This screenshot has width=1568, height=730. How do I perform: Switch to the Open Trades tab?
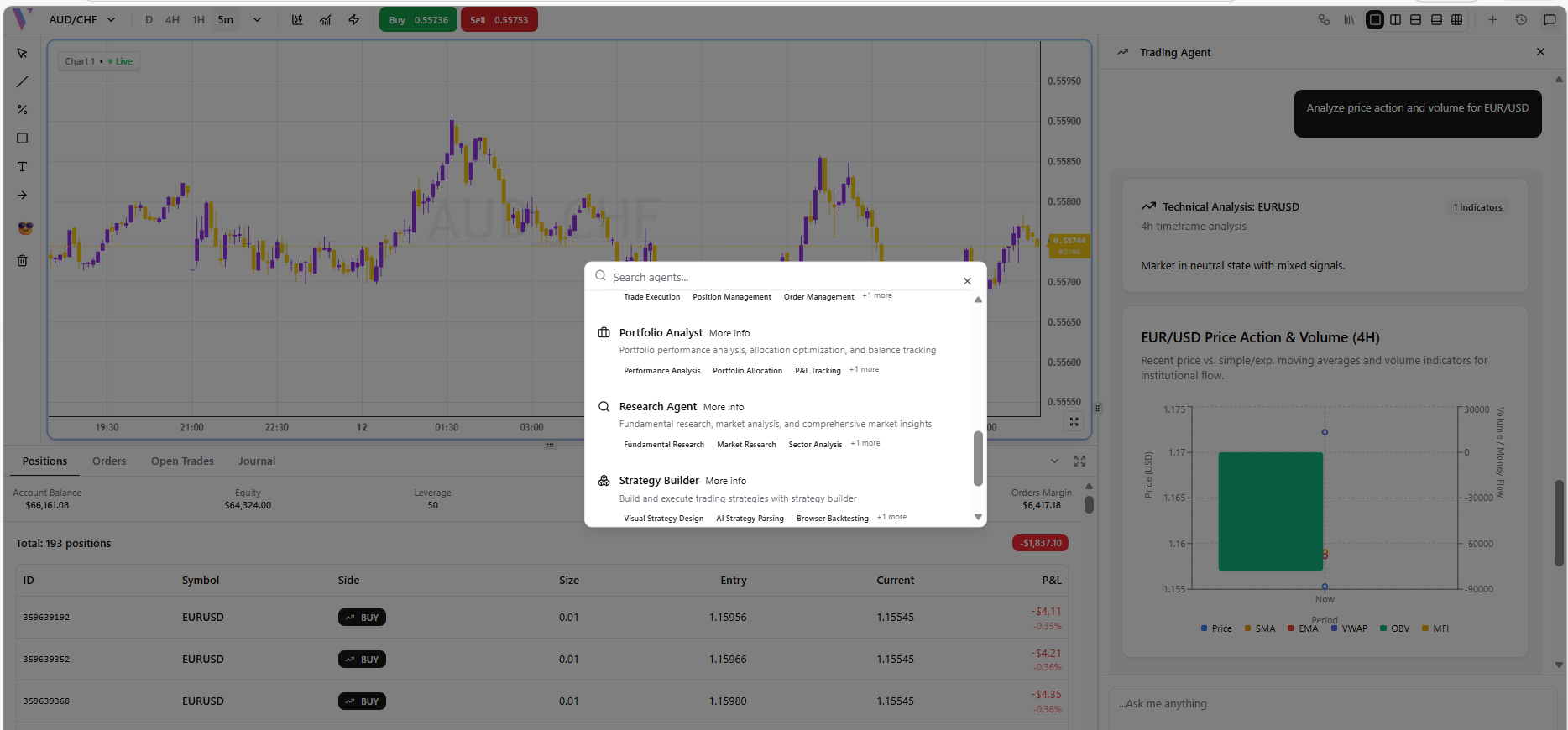coord(182,461)
